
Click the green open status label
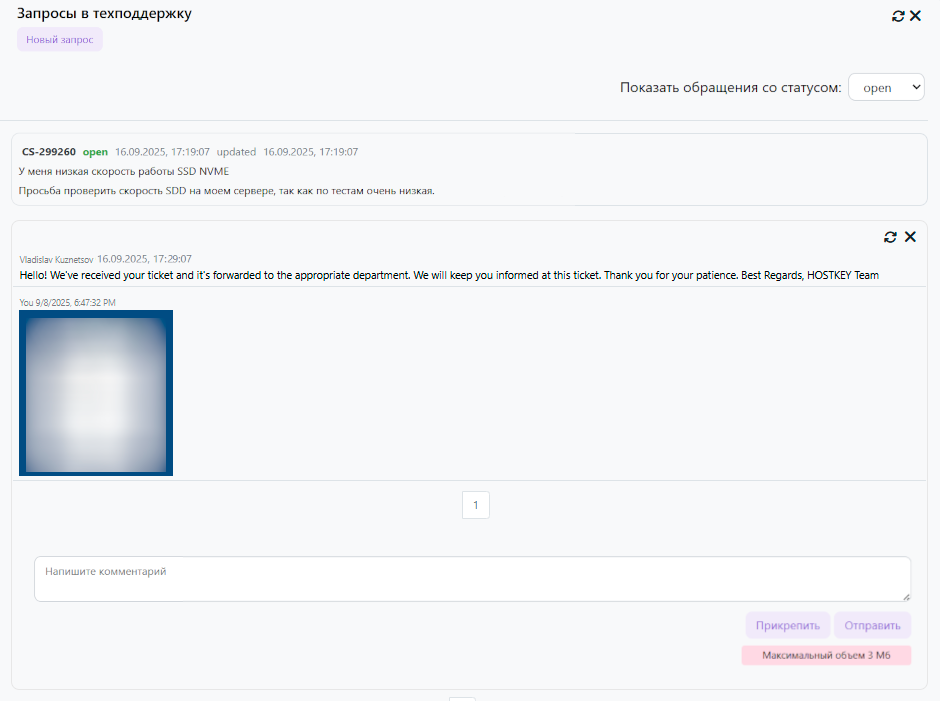point(95,152)
